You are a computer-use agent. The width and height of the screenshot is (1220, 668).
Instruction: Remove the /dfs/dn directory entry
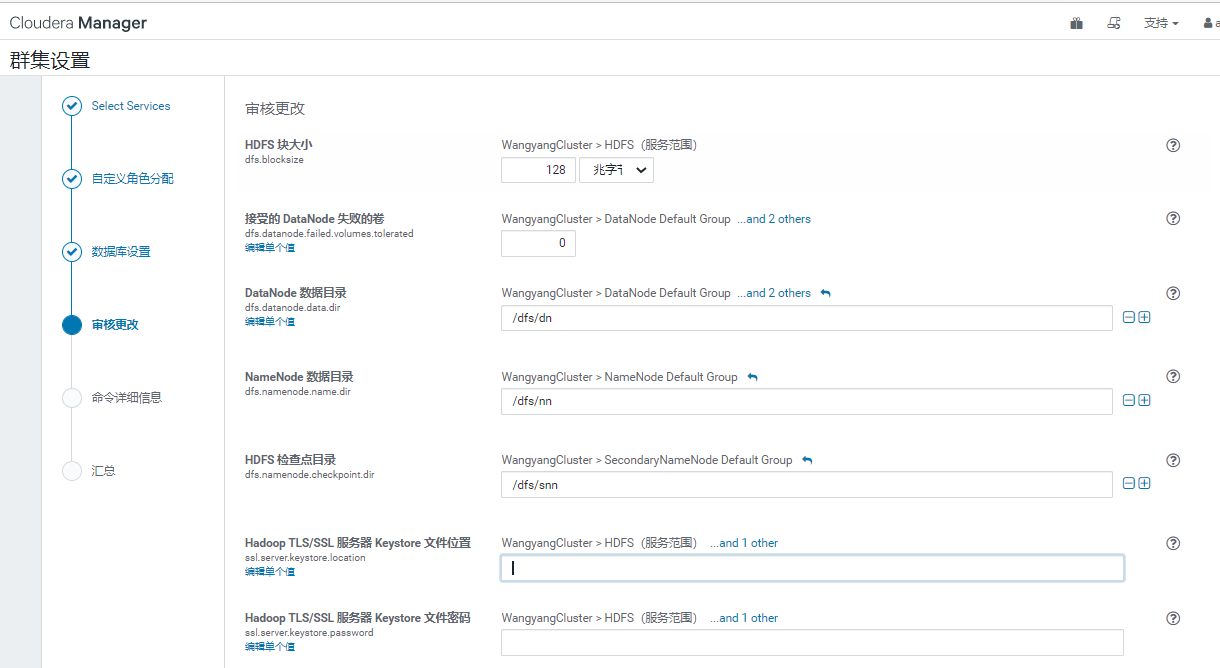pos(1129,317)
